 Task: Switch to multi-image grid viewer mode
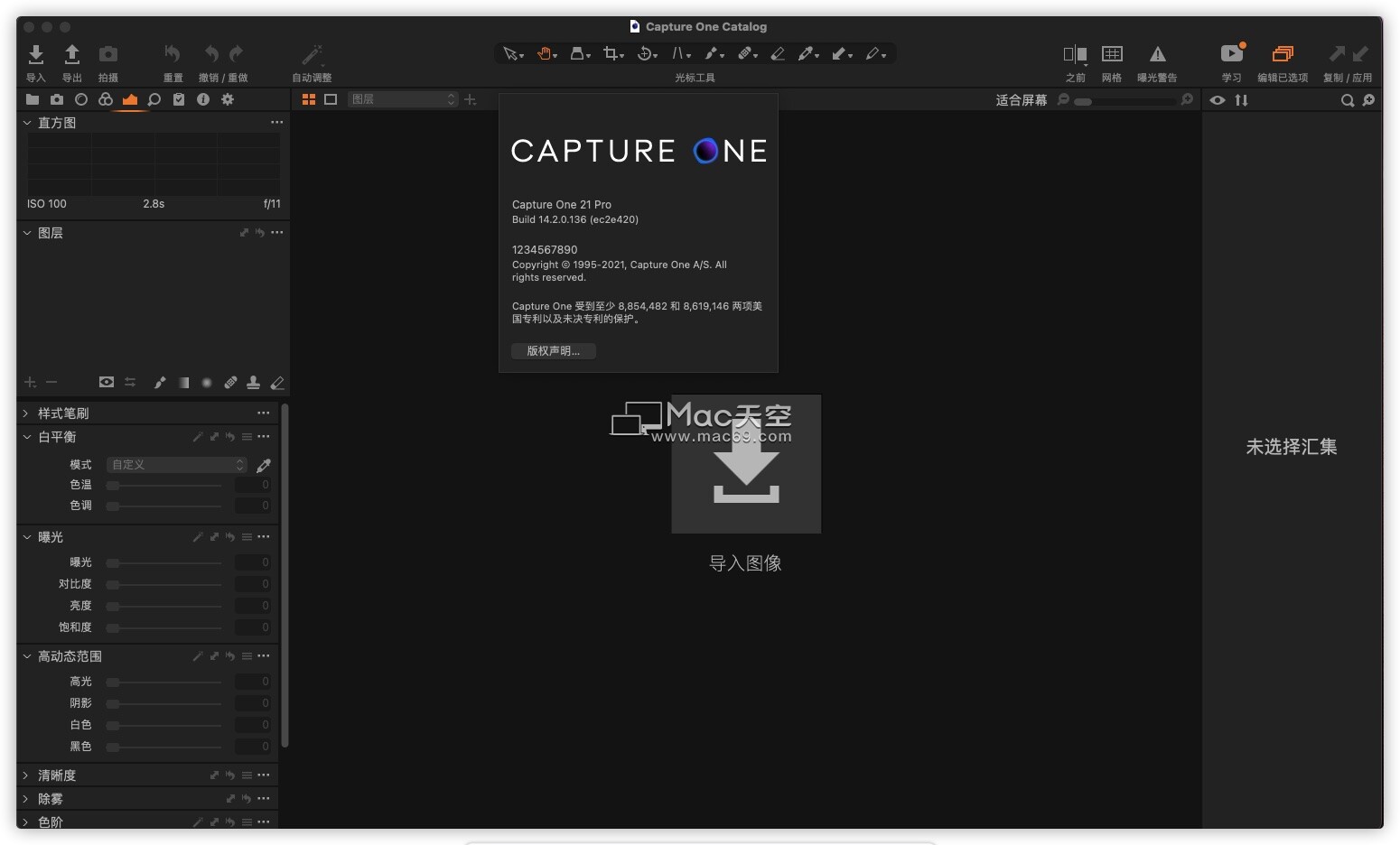pyautogui.click(x=309, y=99)
